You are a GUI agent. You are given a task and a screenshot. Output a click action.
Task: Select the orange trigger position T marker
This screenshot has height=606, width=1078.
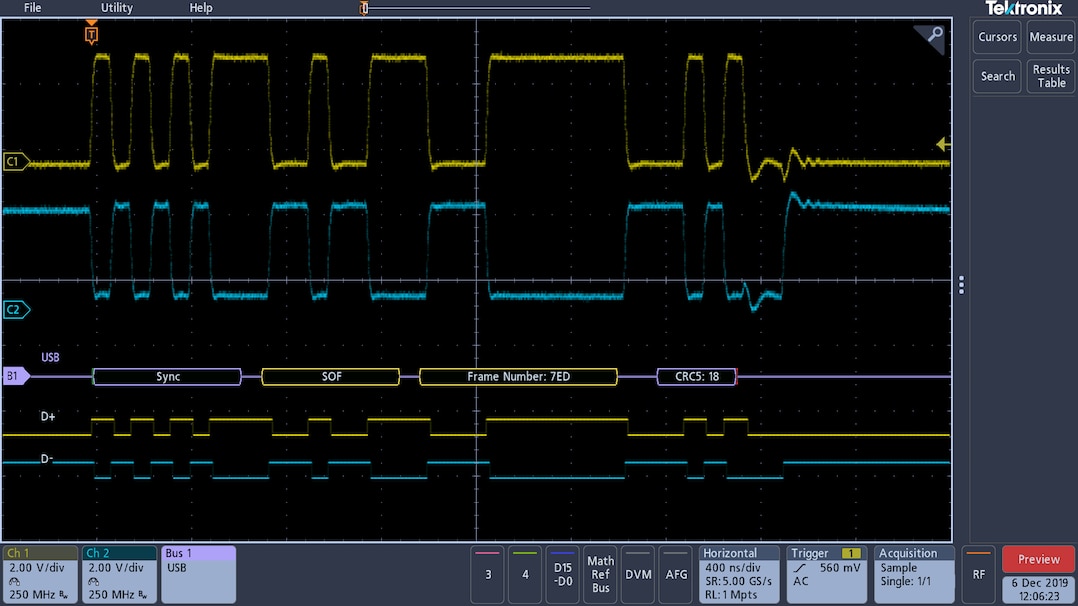point(92,35)
